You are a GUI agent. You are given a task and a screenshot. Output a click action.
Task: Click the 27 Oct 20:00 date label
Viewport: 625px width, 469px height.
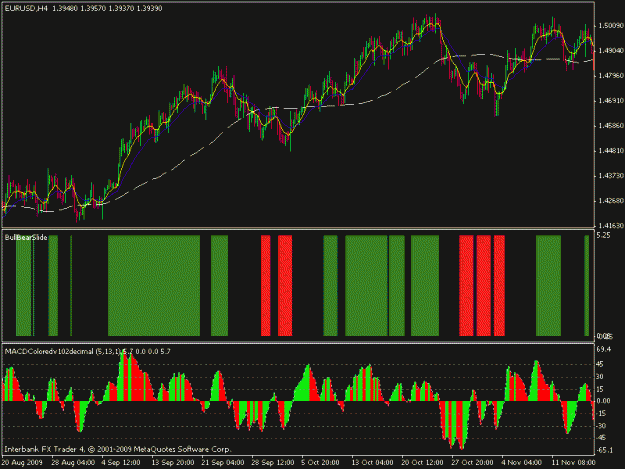472,463
